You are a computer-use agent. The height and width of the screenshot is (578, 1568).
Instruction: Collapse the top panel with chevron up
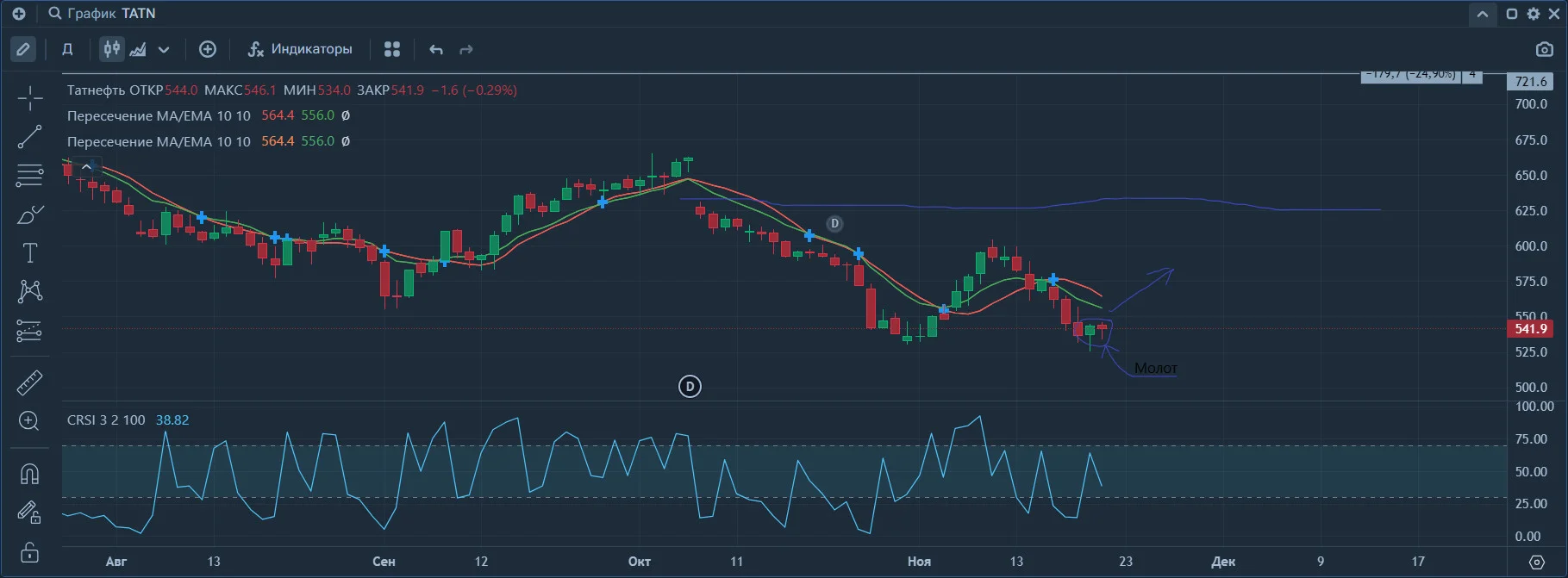[1483, 14]
